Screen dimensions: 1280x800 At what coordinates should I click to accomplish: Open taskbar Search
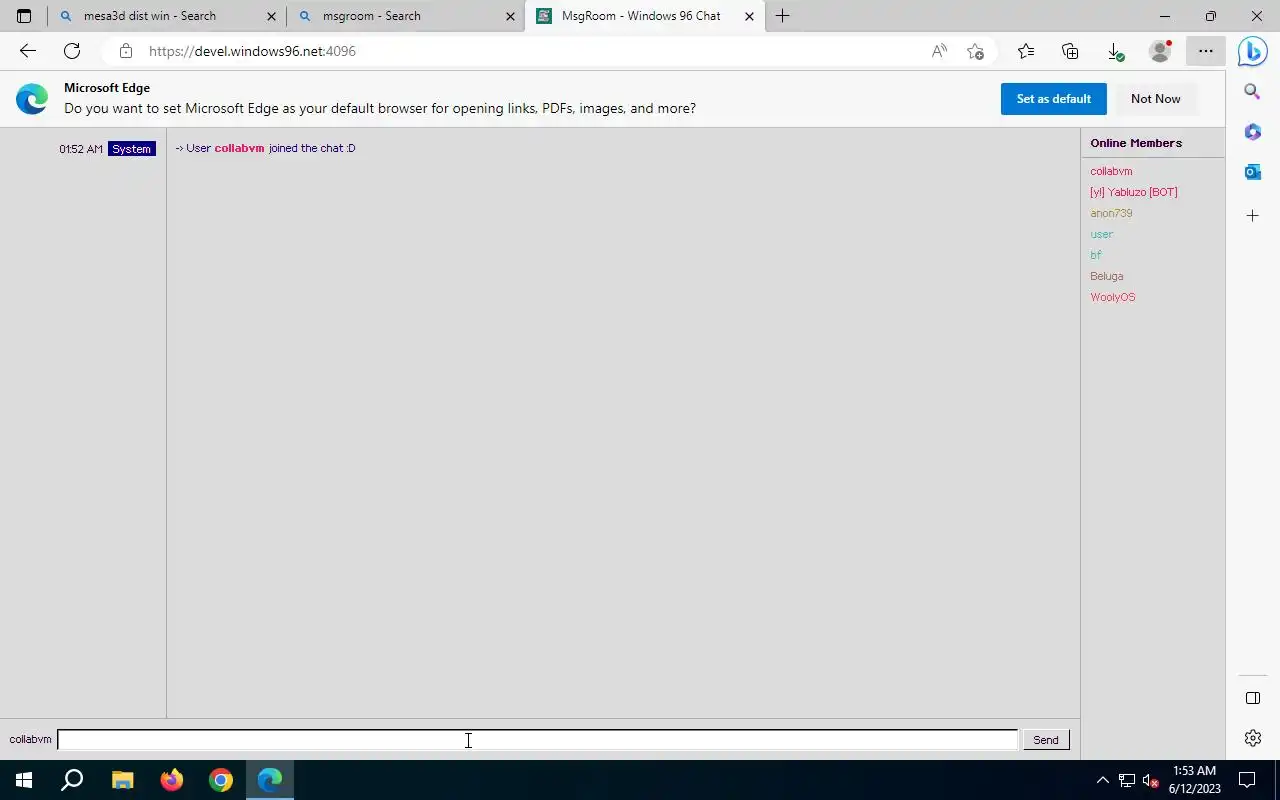click(72, 780)
